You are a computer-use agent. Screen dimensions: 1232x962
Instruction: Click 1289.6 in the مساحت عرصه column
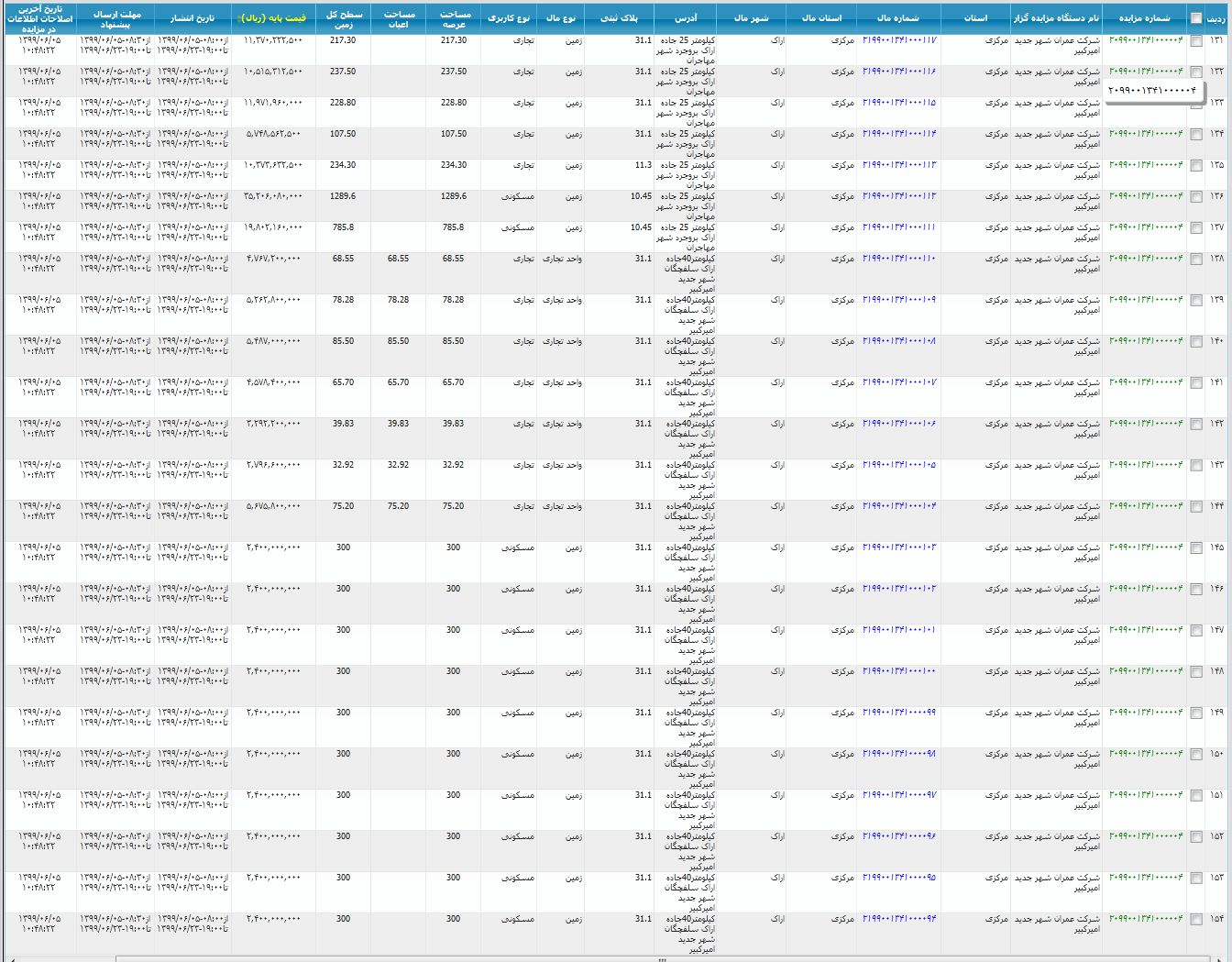454,196
